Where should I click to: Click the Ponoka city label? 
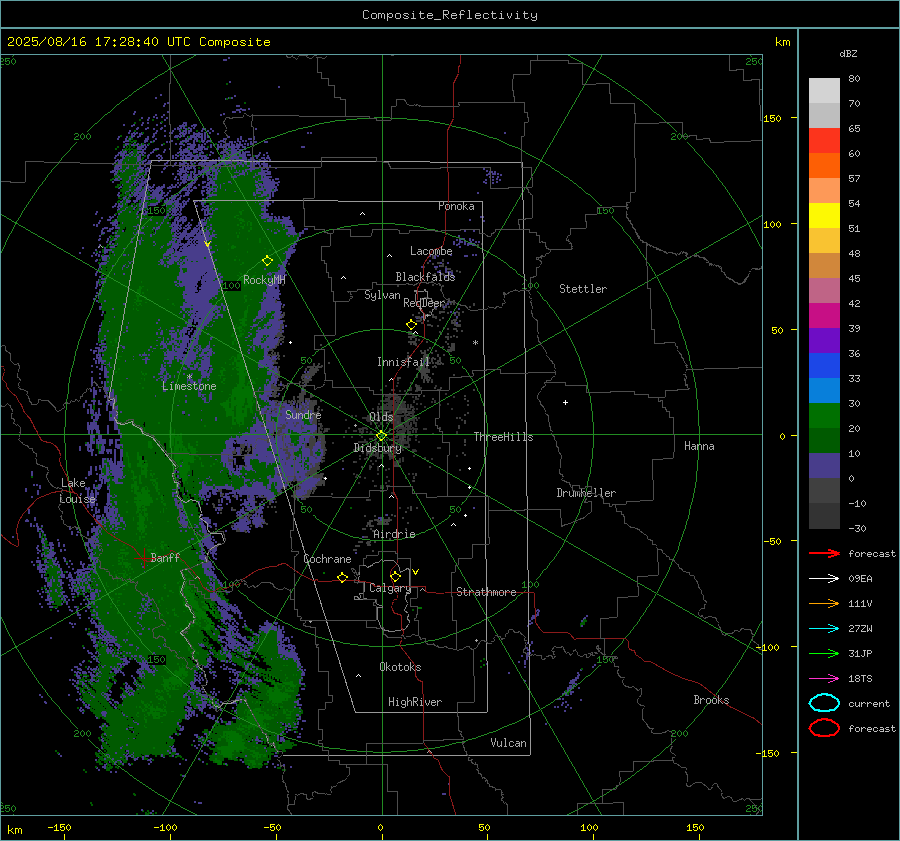click(x=456, y=206)
